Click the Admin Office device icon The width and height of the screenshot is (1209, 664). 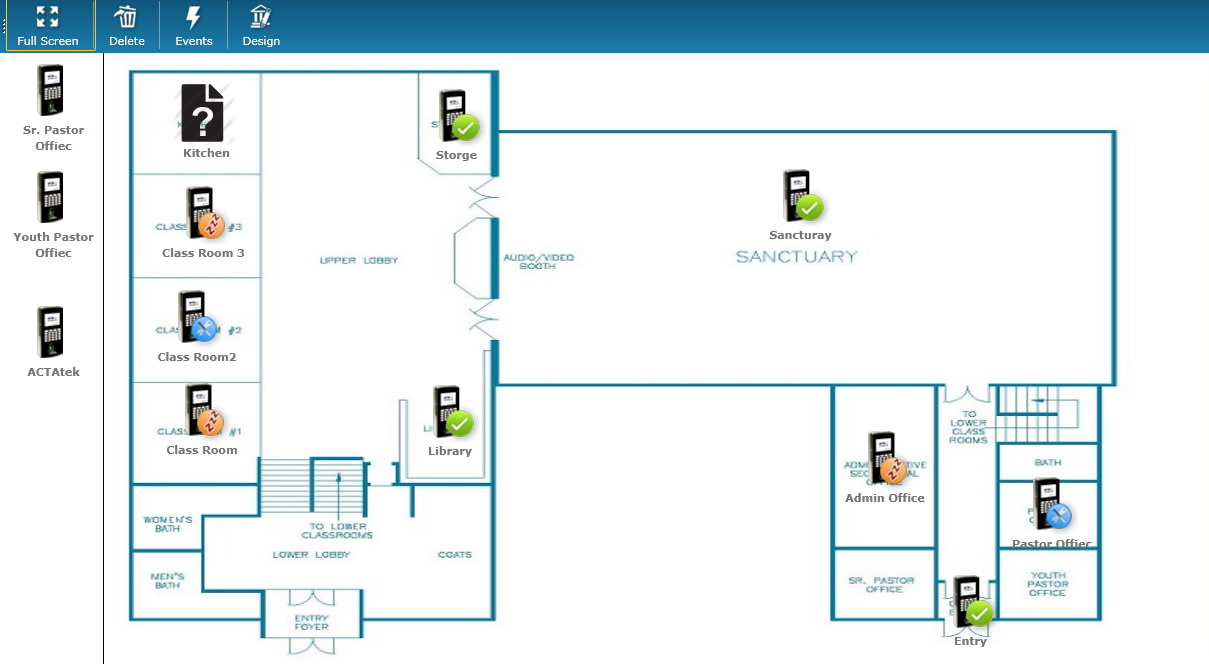point(884,458)
